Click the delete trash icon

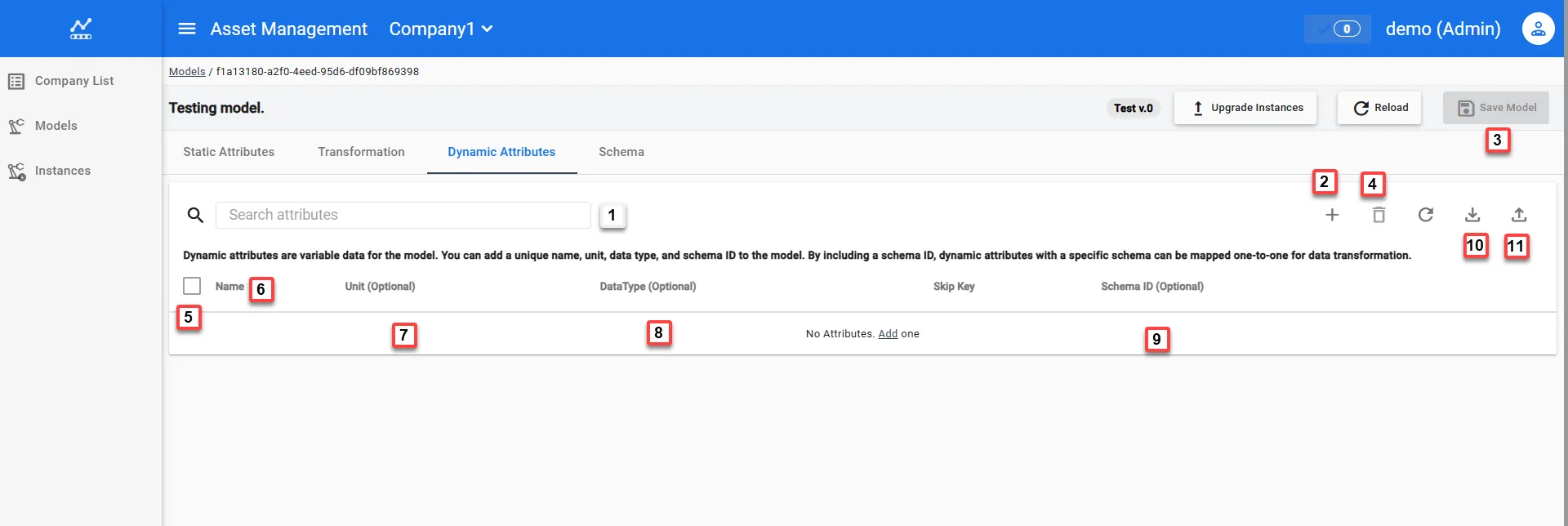pyautogui.click(x=1379, y=215)
